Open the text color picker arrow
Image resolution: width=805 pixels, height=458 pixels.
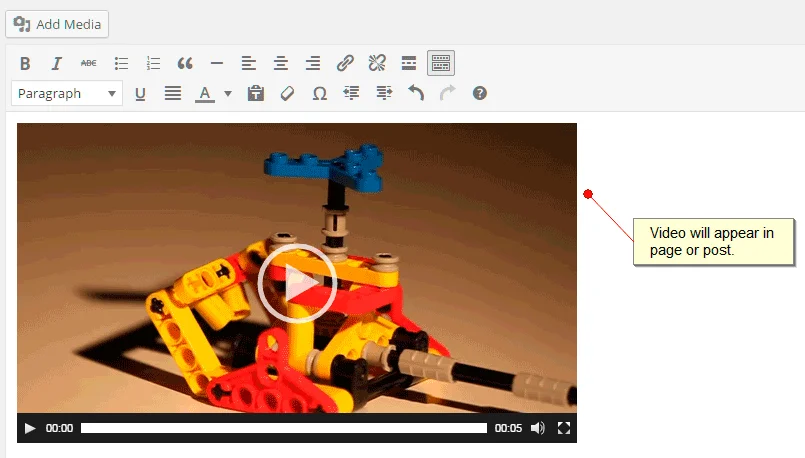point(228,93)
